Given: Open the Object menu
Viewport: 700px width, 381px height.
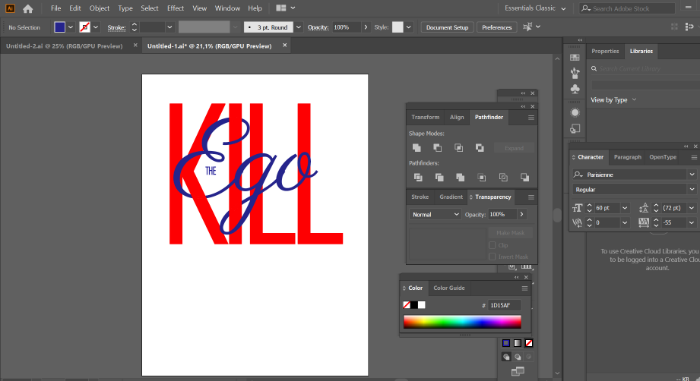Looking at the screenshot, I should point(99,8).
